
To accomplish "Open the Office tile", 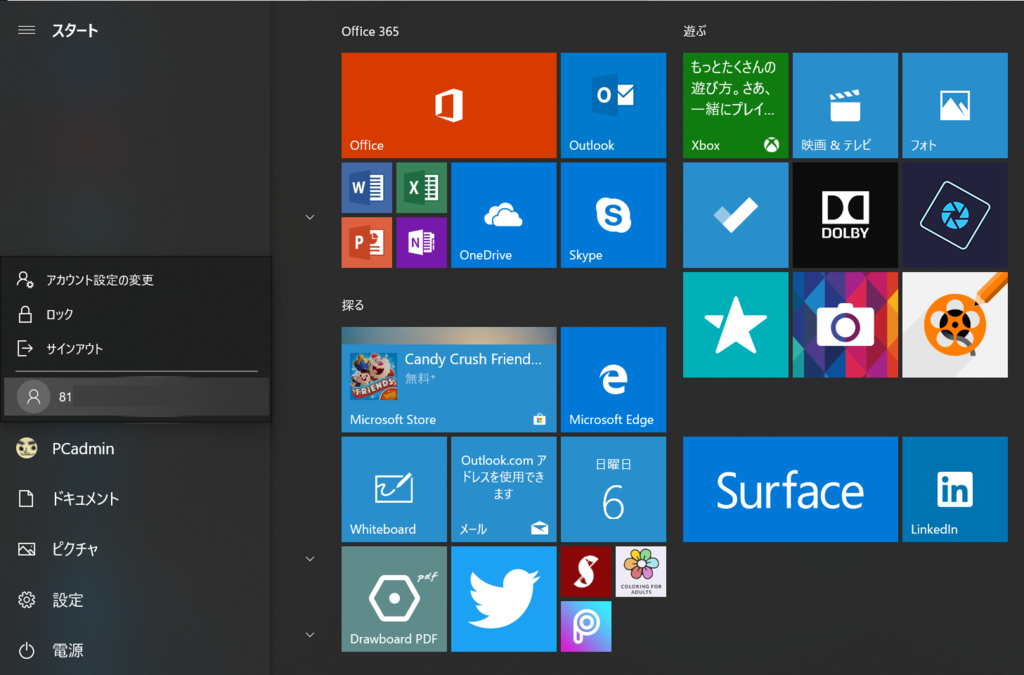I will point(449,105).
